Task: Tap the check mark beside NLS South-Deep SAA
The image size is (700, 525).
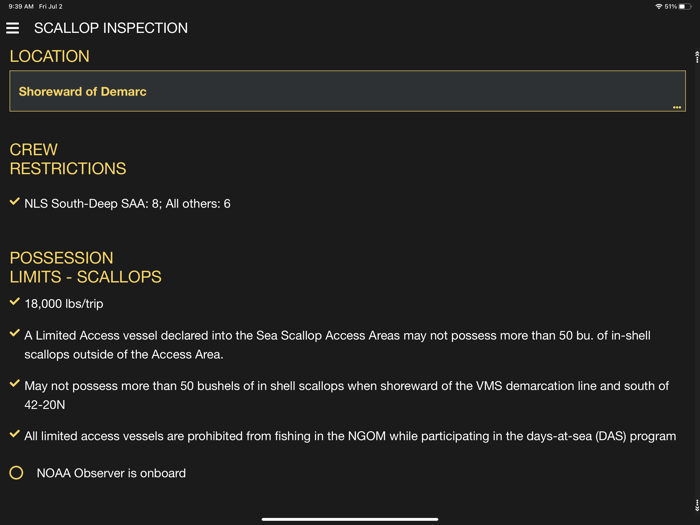Action: [15, 202]
